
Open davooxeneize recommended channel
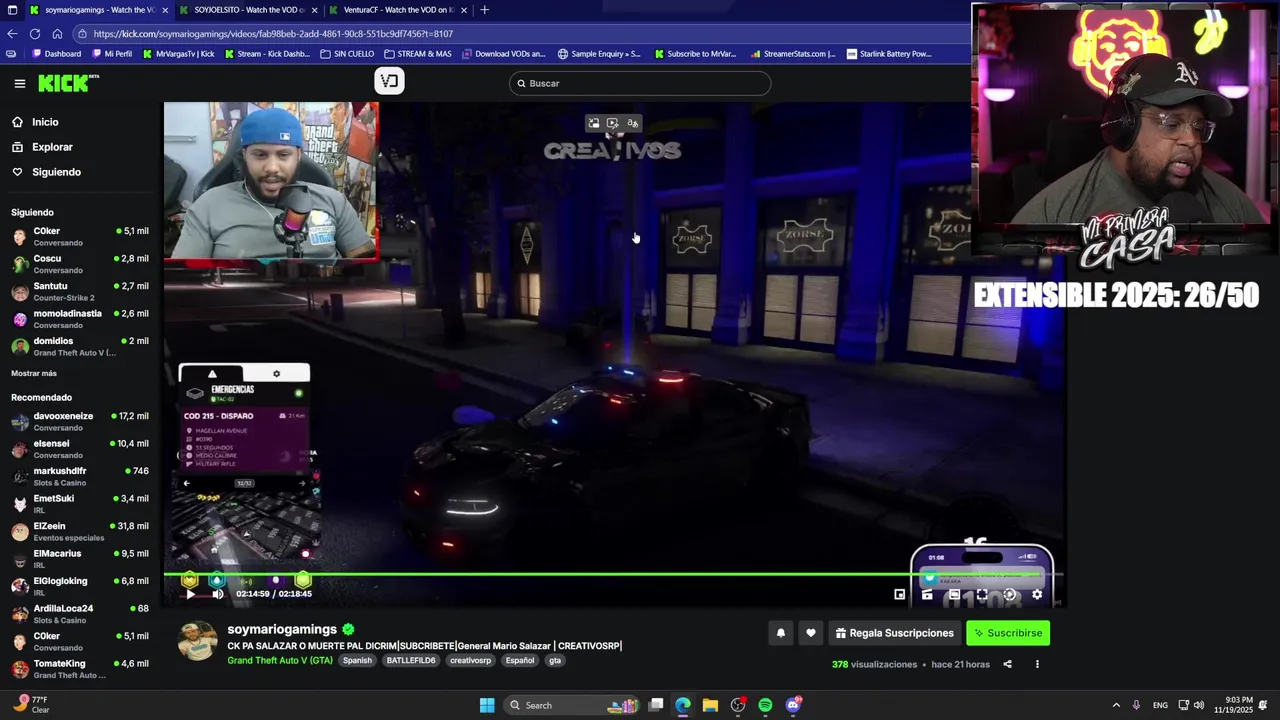click(x=80, y=421)
